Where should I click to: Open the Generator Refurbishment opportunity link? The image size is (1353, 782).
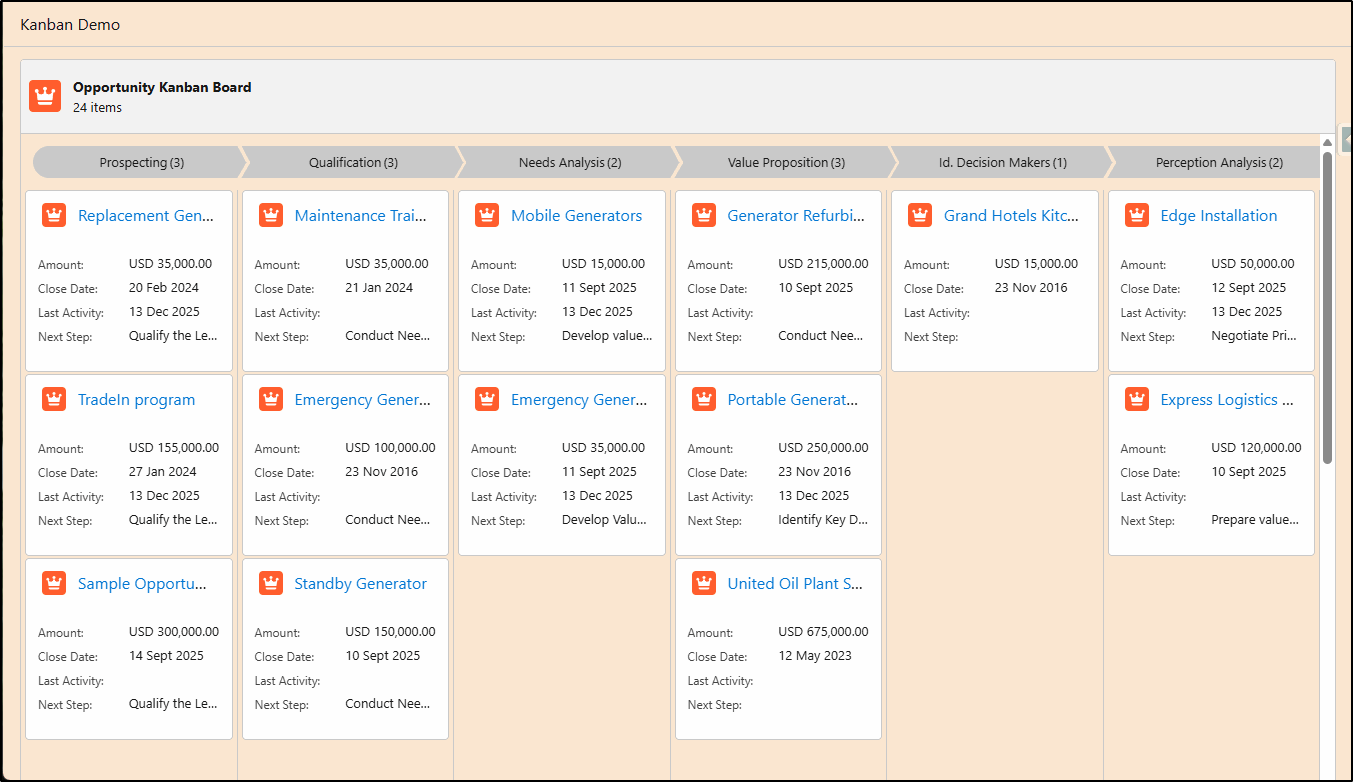(x=796, y=216)
